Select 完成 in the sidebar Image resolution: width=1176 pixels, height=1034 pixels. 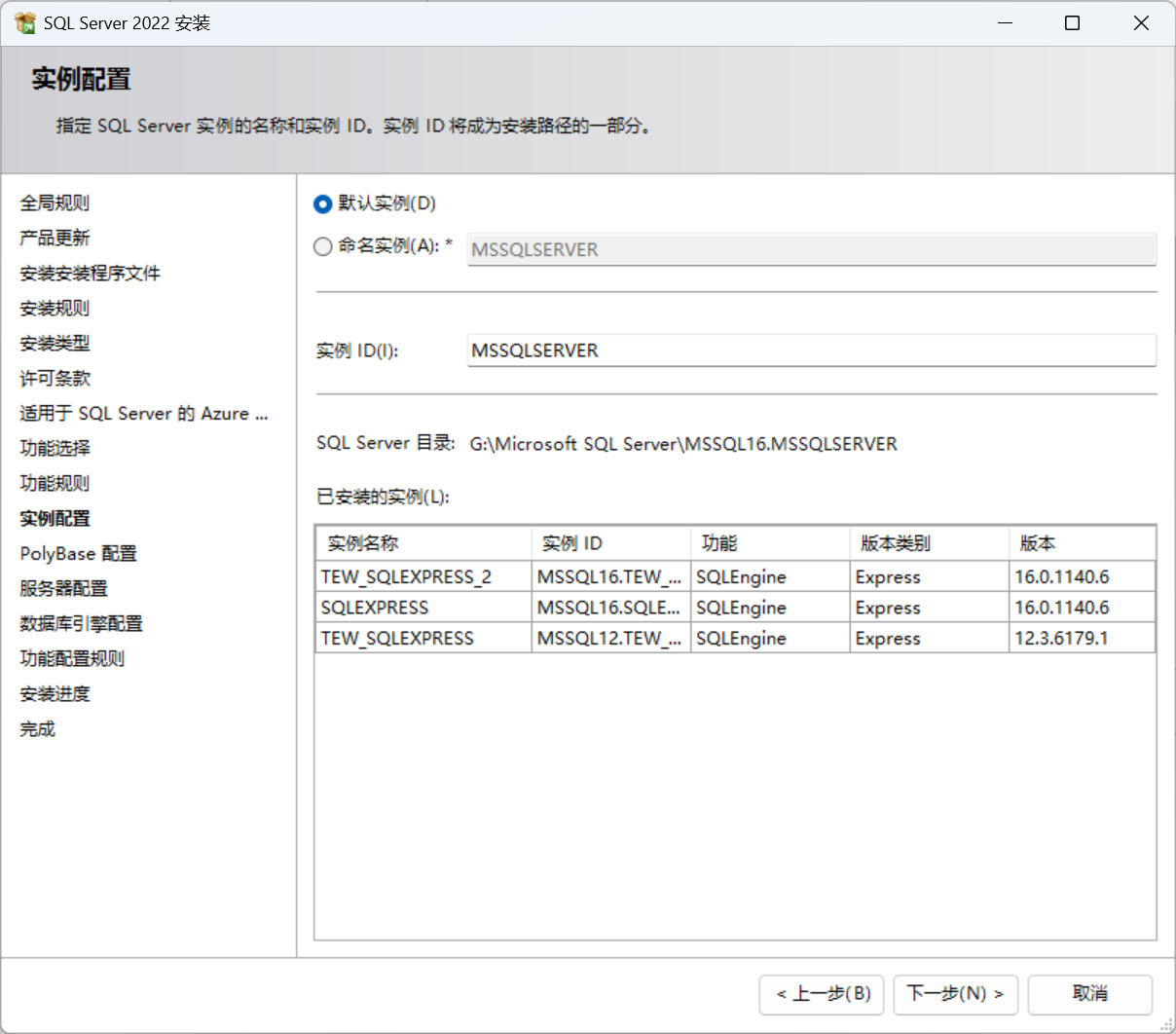coord(37,728)
